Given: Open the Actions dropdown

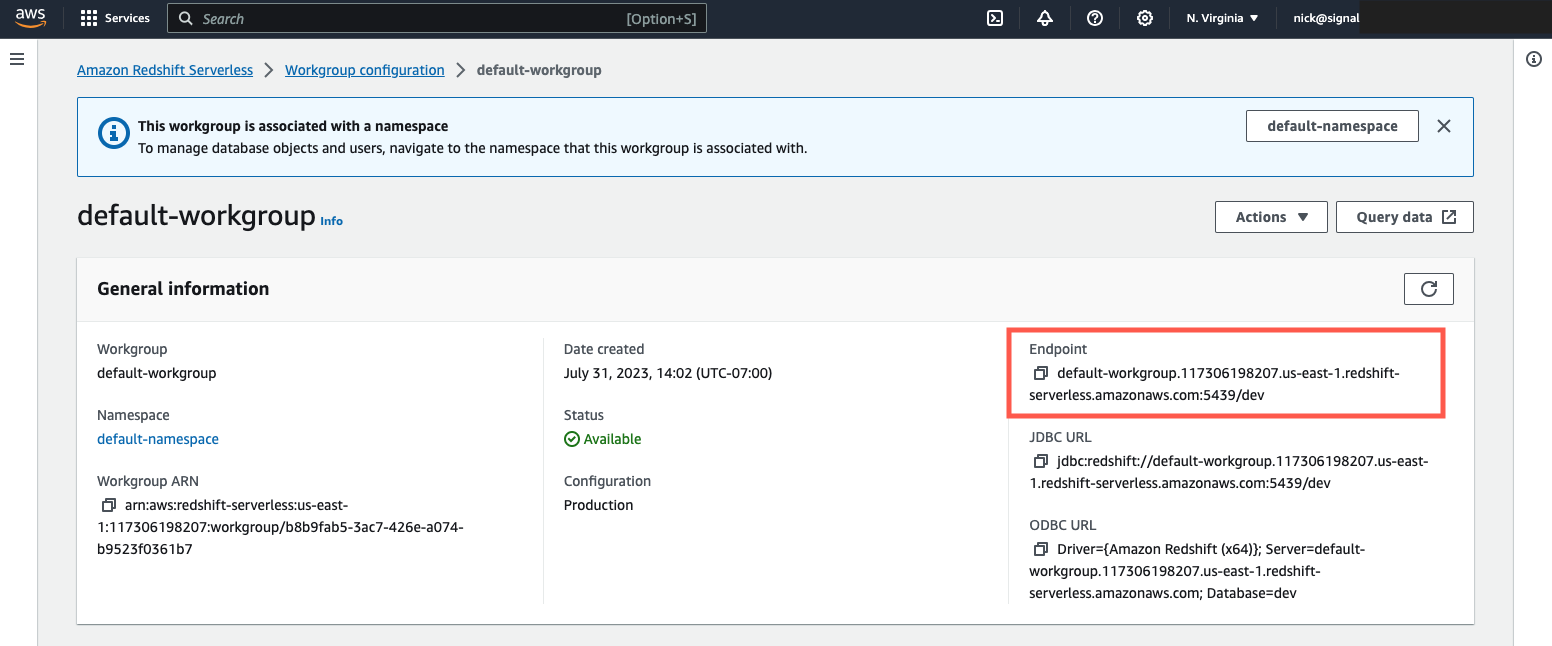Looking at the screenshot, I should point(1270,216).
